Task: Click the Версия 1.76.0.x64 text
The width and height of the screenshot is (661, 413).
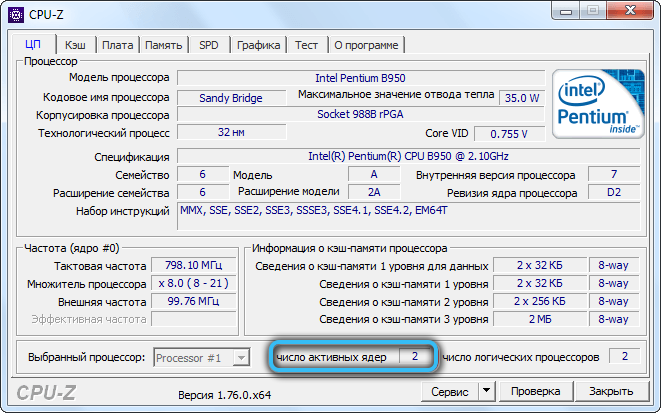Action: (224, 395)
